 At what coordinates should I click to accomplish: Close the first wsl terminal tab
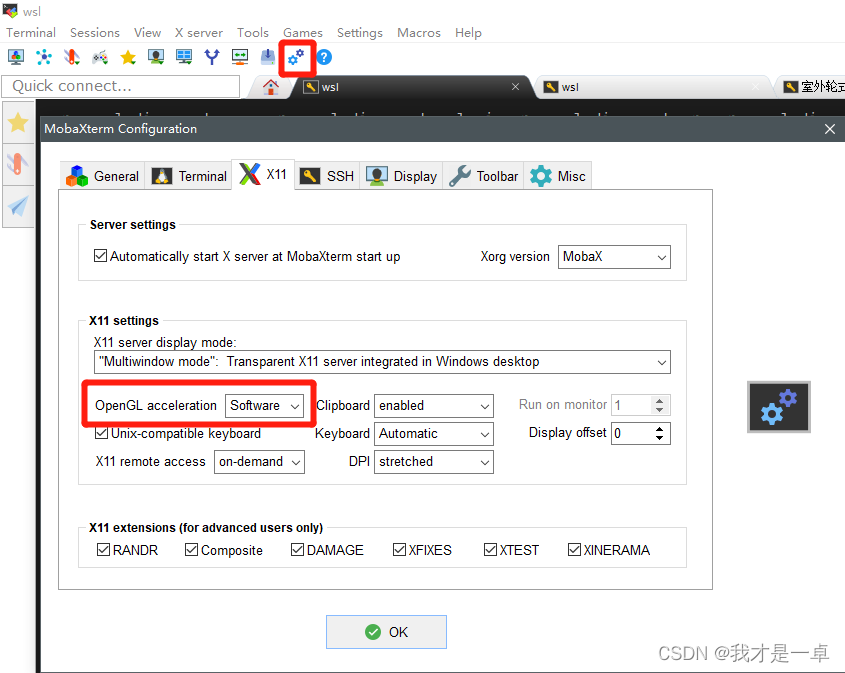pyautogui.click(x=515, y=87)
